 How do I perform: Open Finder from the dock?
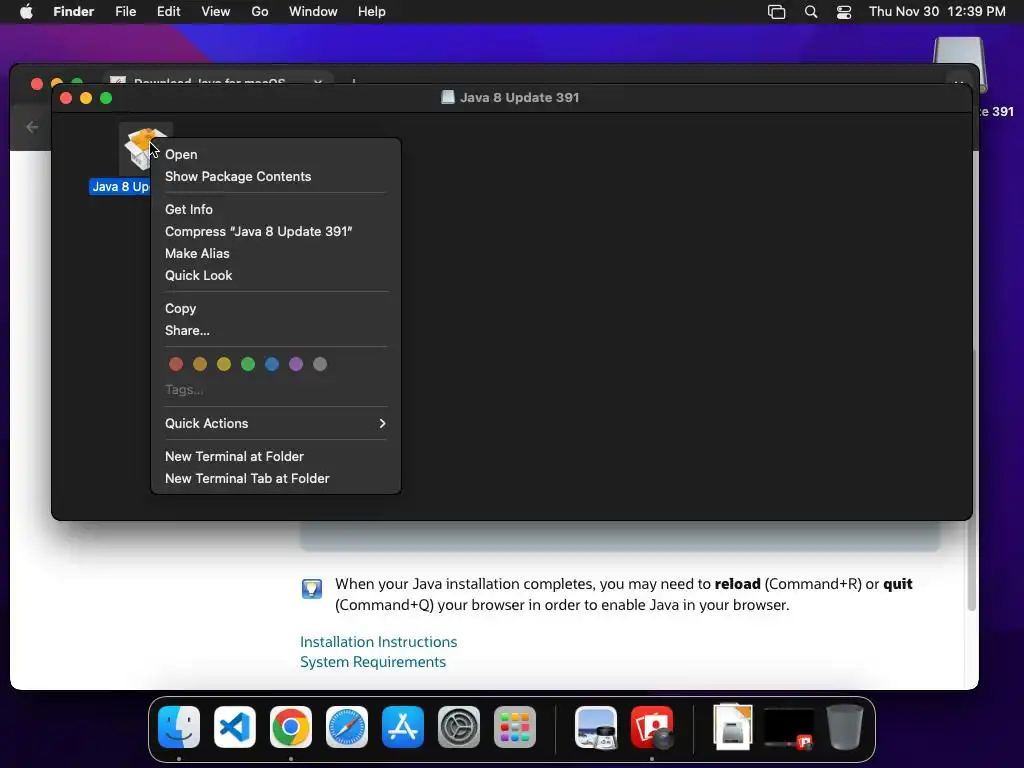point(179,727)
